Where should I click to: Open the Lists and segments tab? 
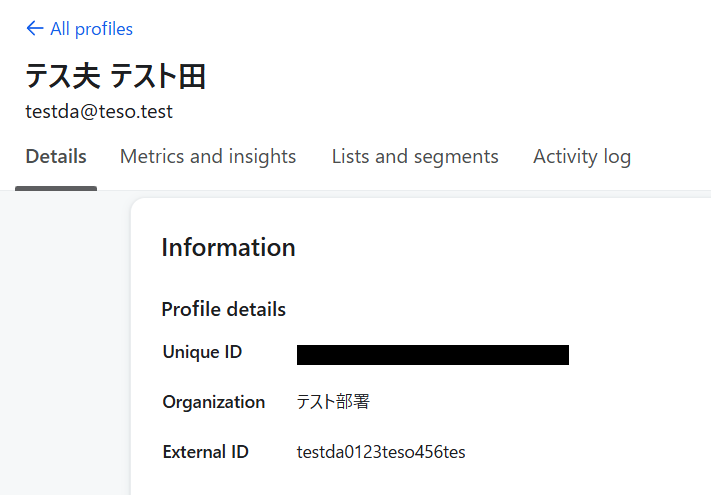(x=415, y=157)
